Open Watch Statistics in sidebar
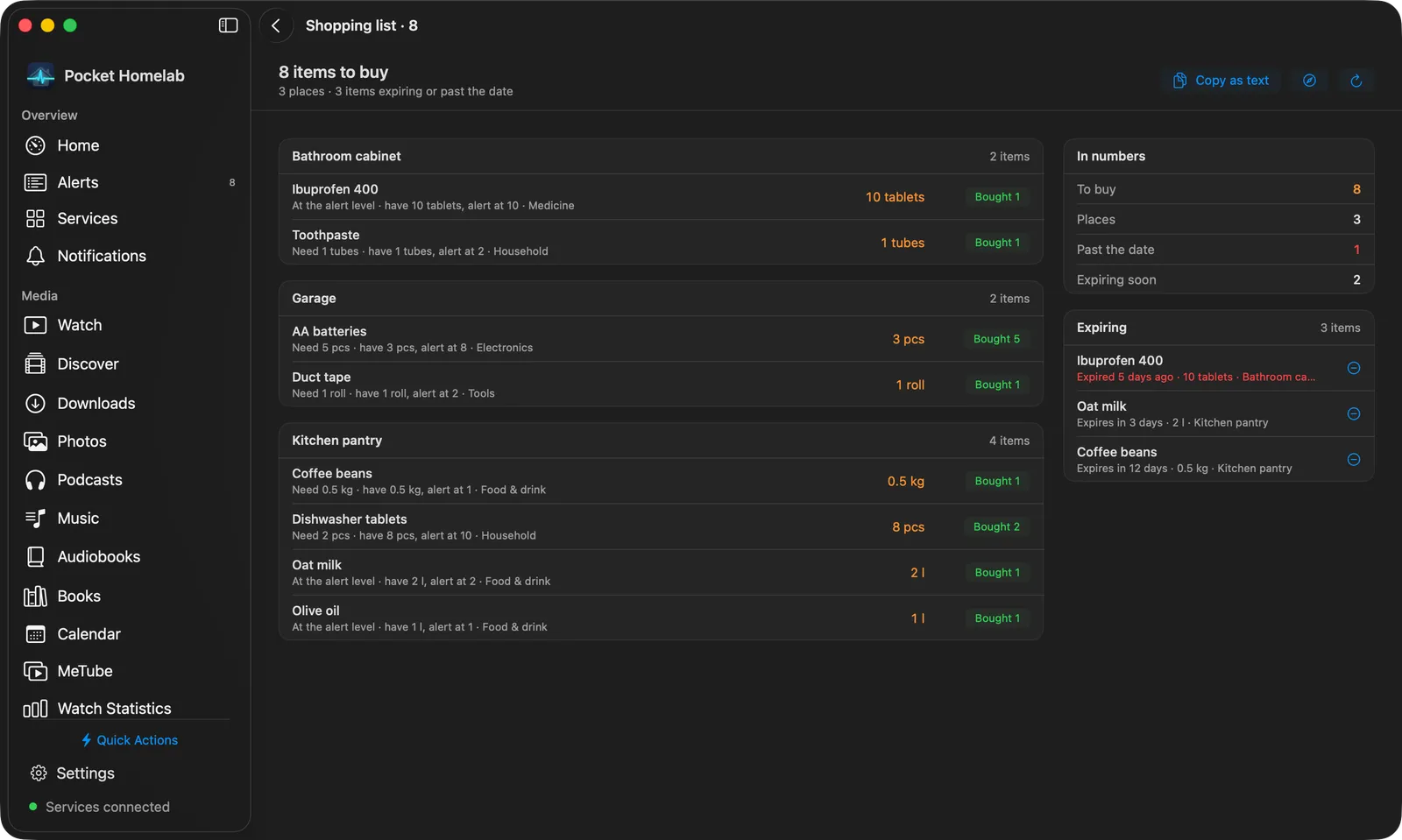1402x840 pixels. (x=128, y=708)
